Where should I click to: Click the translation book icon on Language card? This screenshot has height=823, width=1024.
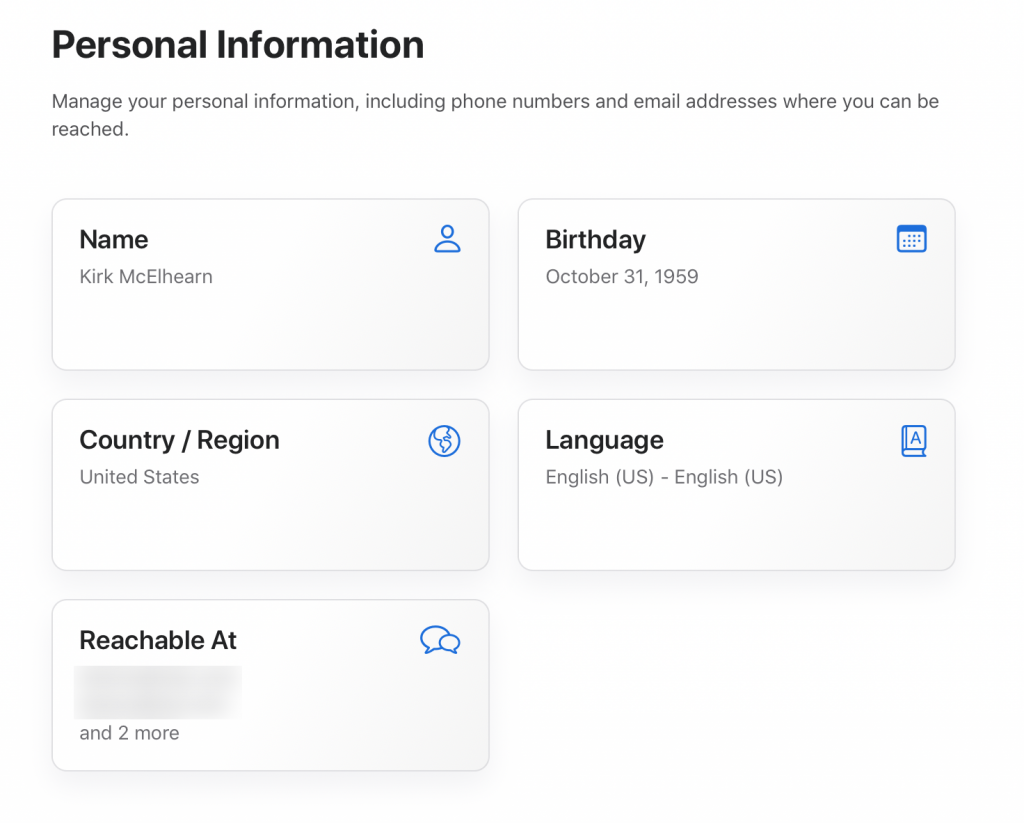(x=912, y=440)
